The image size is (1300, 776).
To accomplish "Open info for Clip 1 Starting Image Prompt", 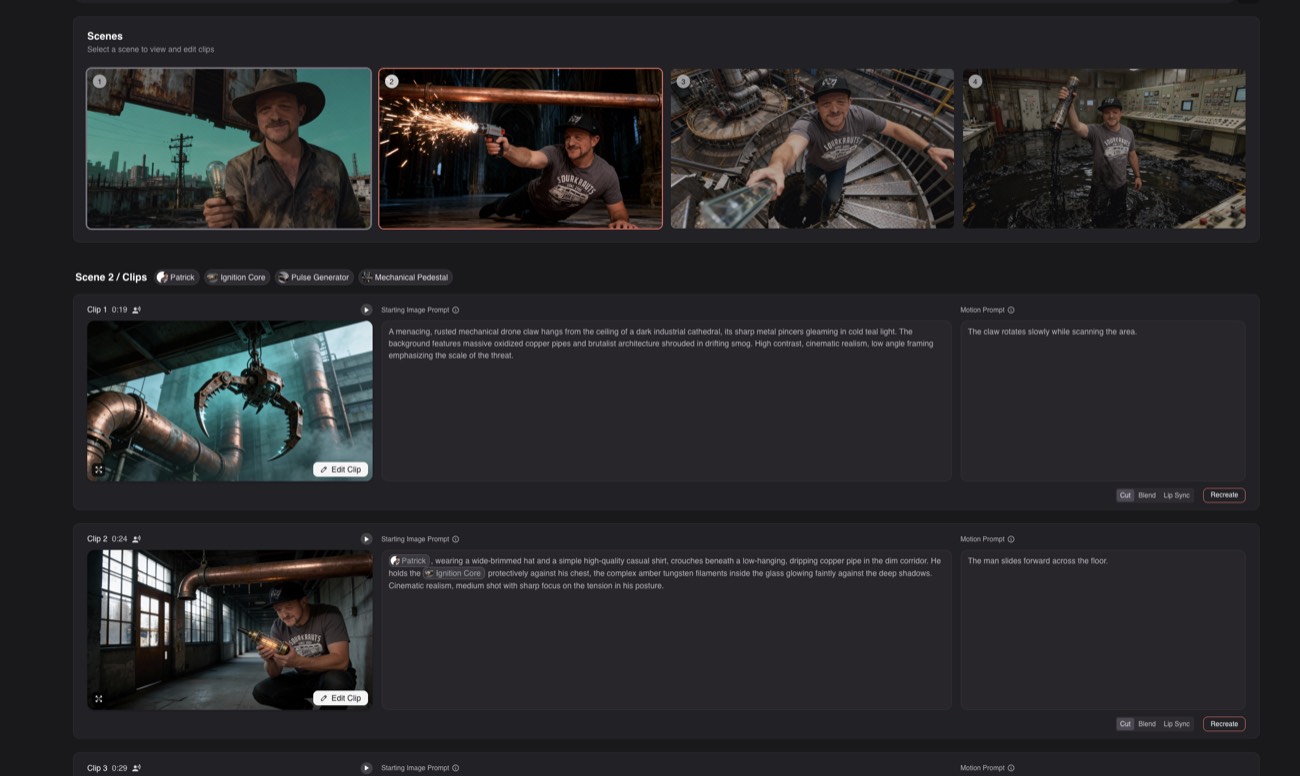I will [456, 310].
